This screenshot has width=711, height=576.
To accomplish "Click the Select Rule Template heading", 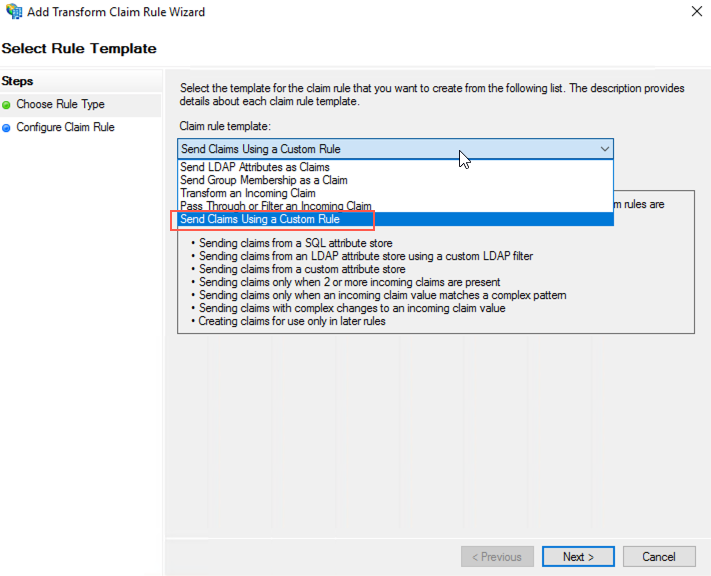I will tap(79, 48).
